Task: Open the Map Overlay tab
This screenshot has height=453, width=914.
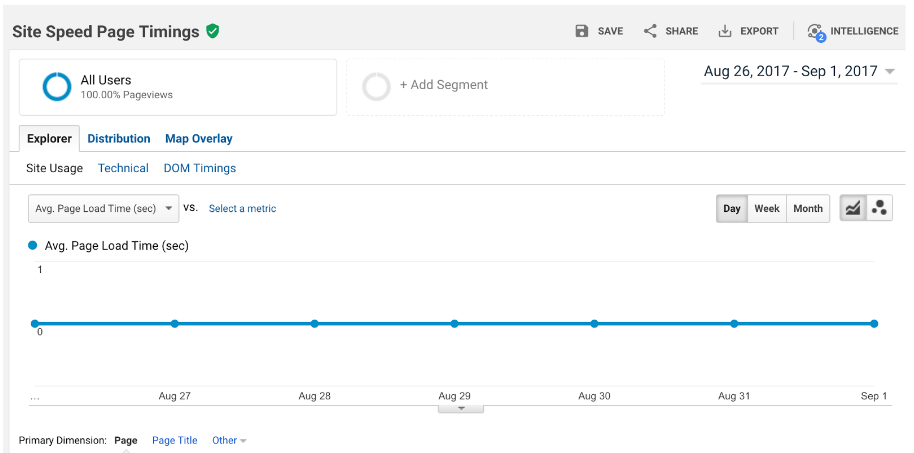Action: (x=198, y=139)
